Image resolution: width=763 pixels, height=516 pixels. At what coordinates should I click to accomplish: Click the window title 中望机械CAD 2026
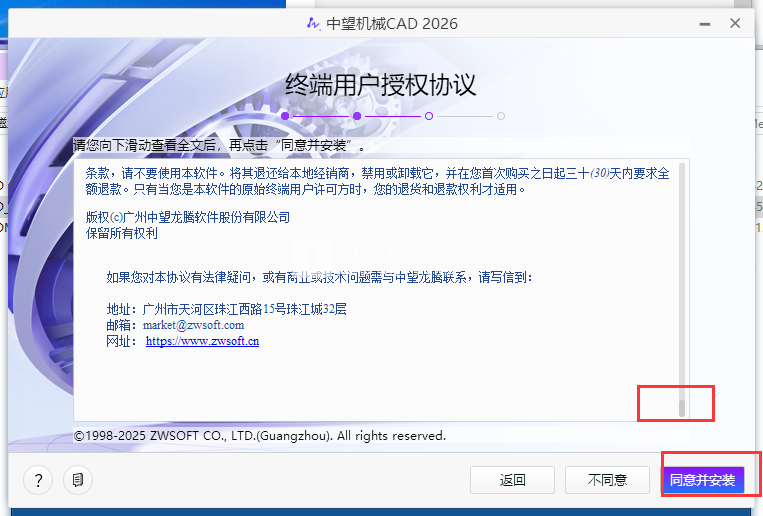tap(392, 23)
